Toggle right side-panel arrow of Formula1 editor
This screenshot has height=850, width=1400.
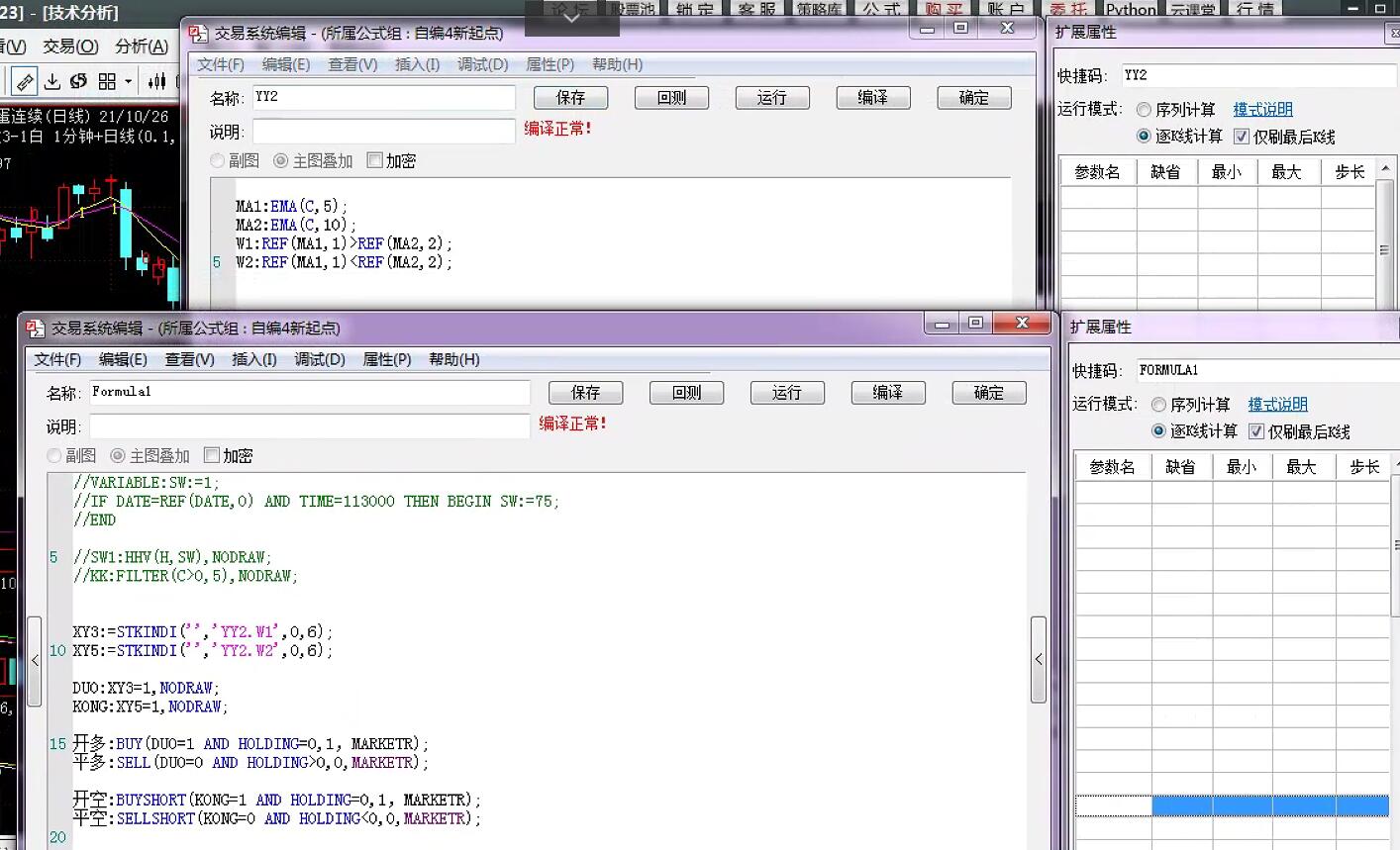pyautogui.click(x=1039, y=659)
